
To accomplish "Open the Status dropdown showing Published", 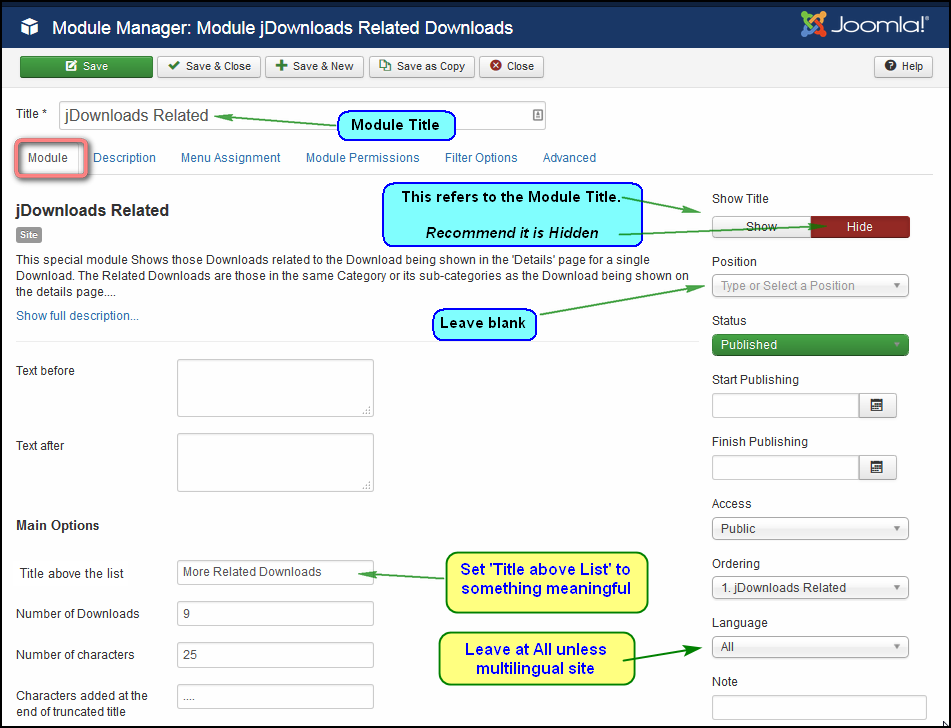I will coord(810,345).
